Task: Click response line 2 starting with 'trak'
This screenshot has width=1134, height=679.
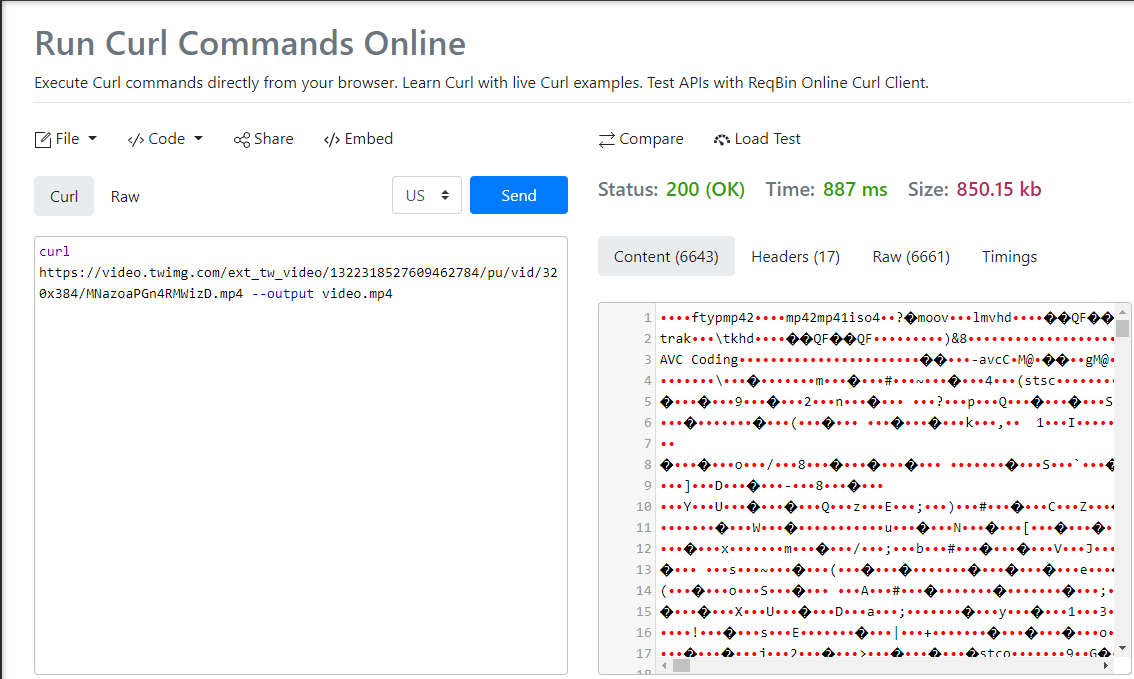Action: pos(887,338)
